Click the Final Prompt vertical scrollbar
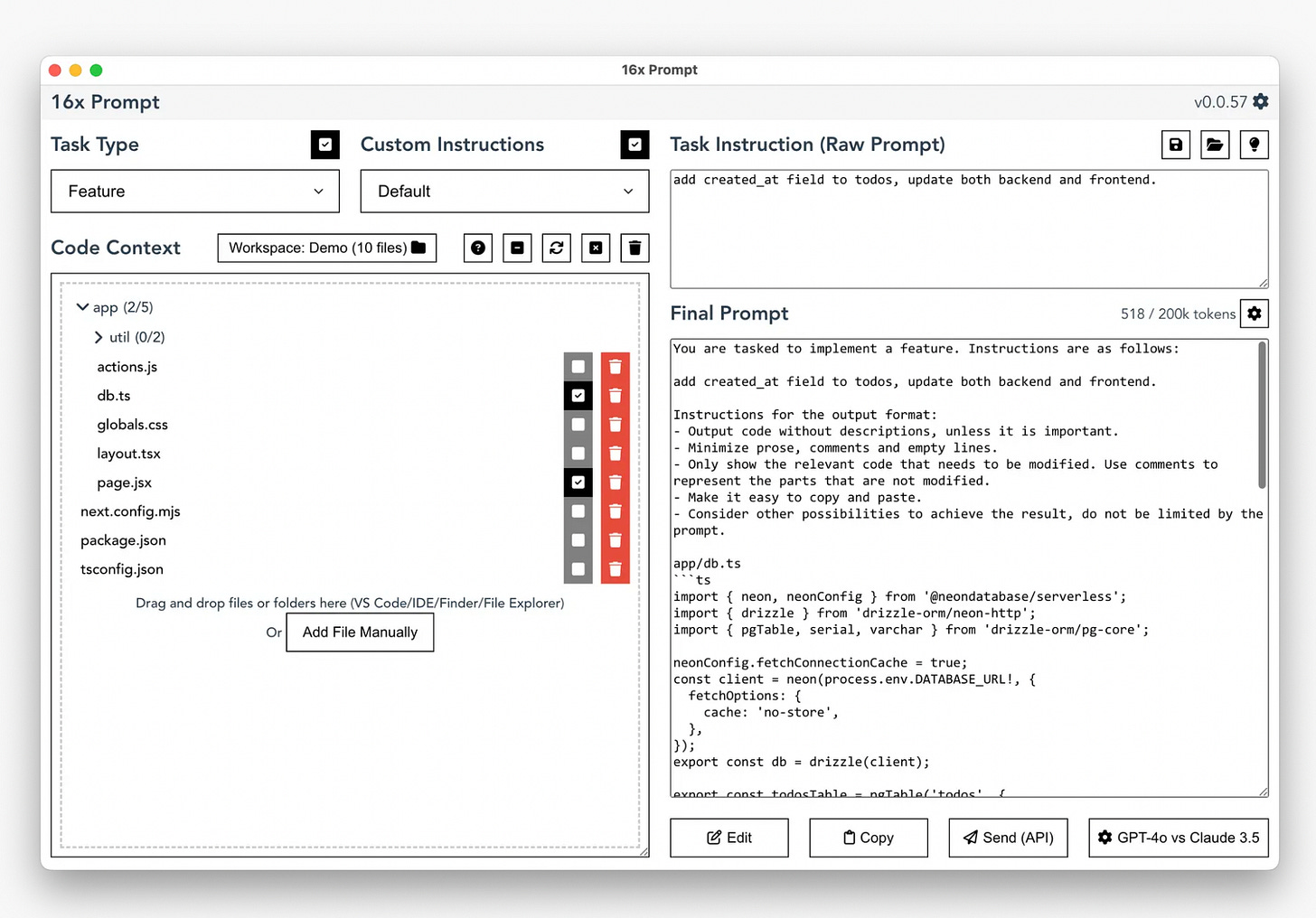Viewport: 1316px width, 918px height. coord(1262,416)
